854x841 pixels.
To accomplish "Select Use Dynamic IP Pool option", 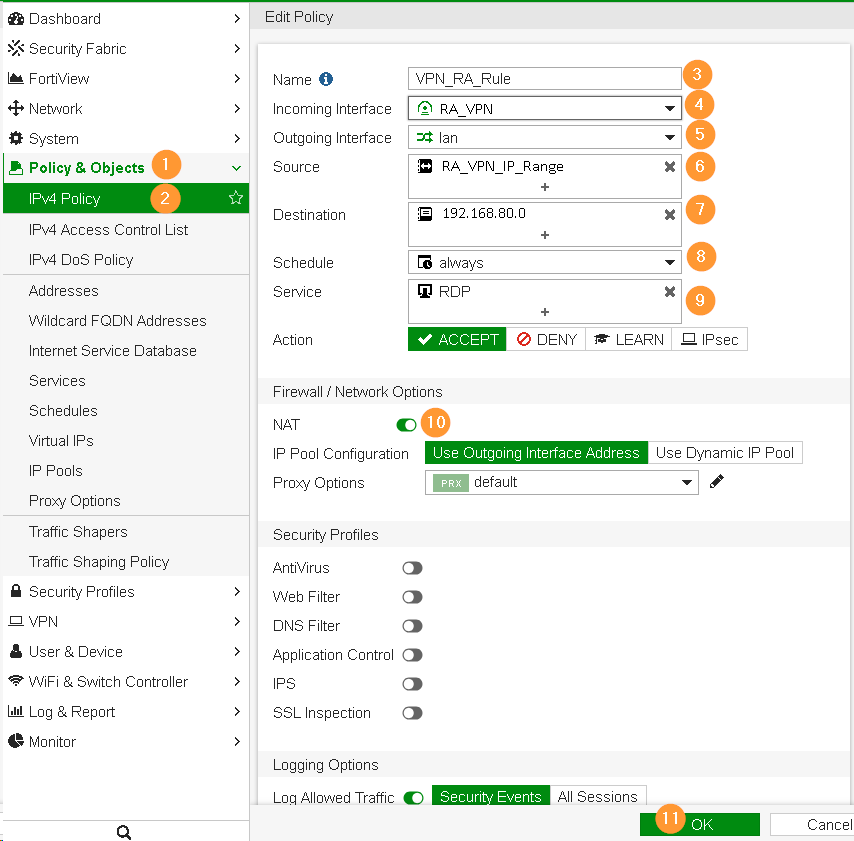I will coord(725,453).
